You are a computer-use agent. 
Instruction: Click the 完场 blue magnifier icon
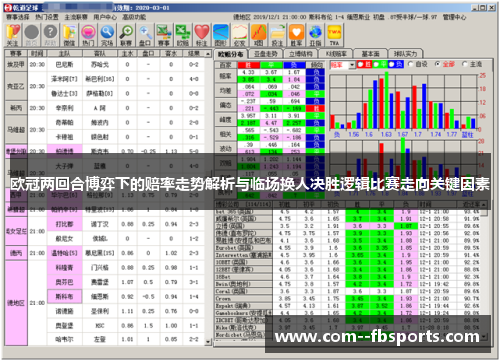point(107,35)
